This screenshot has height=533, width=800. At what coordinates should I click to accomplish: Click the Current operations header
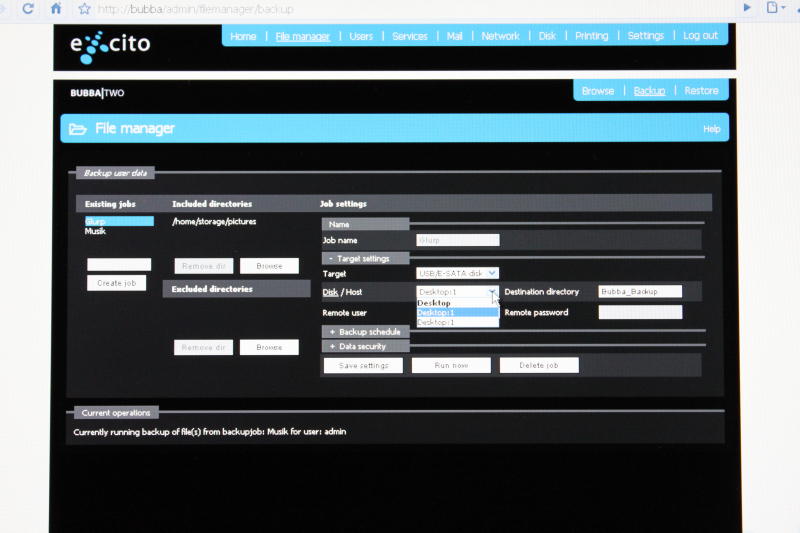point(116,413)
